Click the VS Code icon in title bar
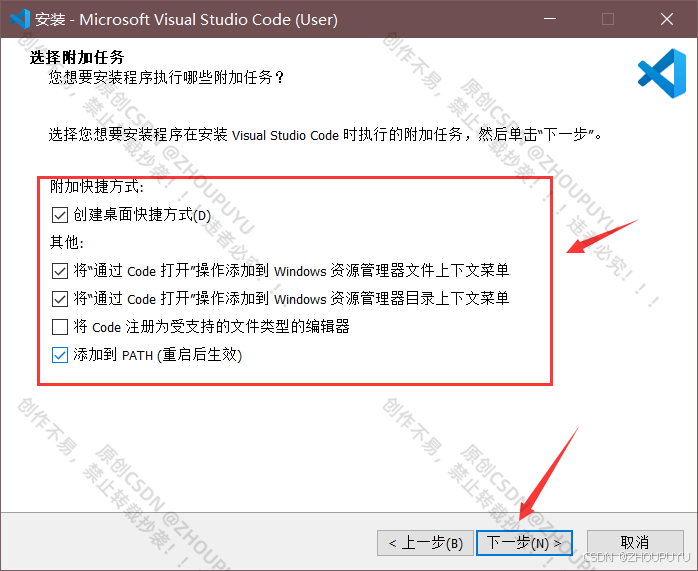This screenshot has width=698, height=571. pyautogui.click(x=20, y=19)
